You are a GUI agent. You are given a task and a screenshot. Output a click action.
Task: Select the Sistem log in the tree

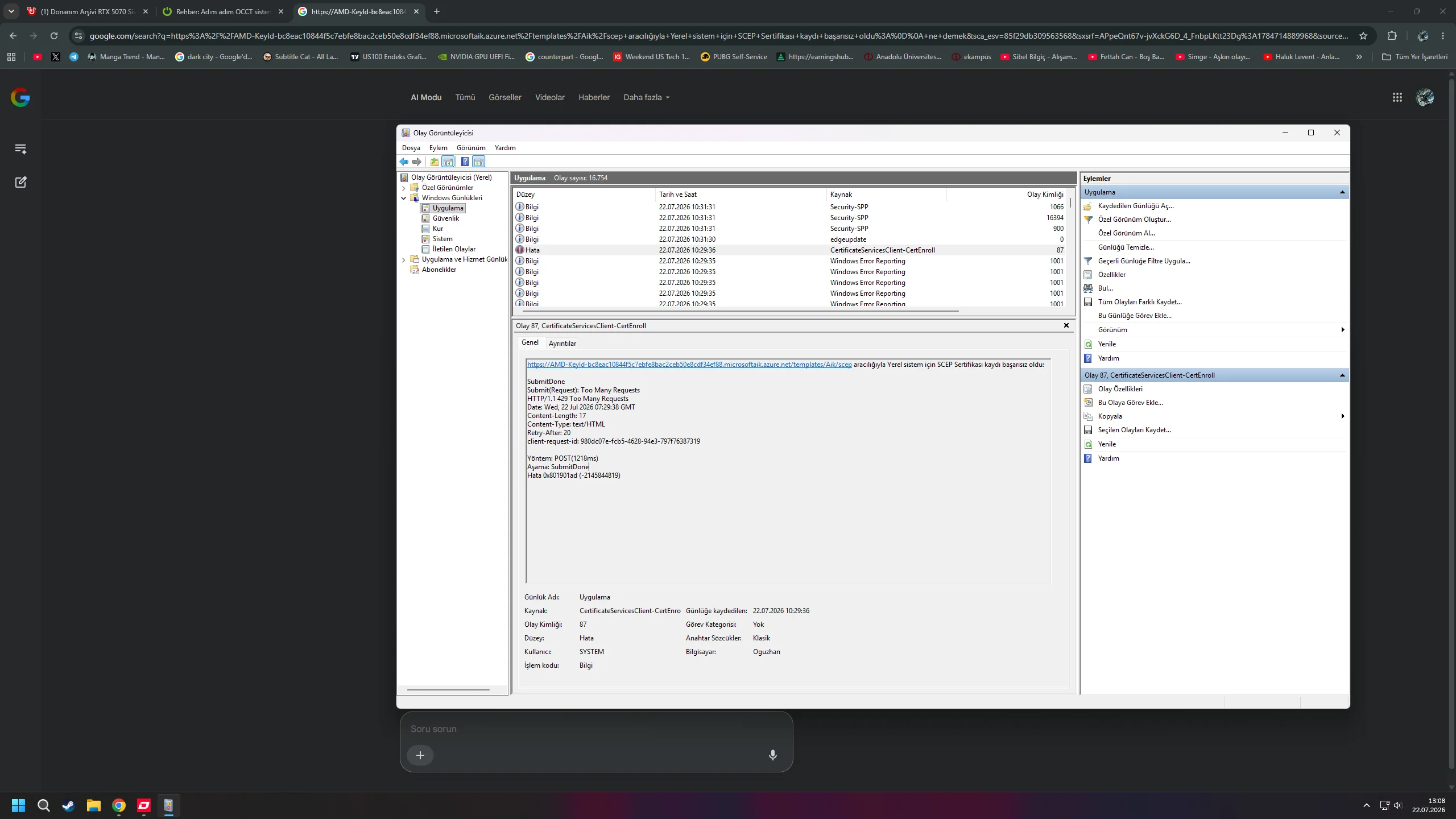(x=442, y=239)
